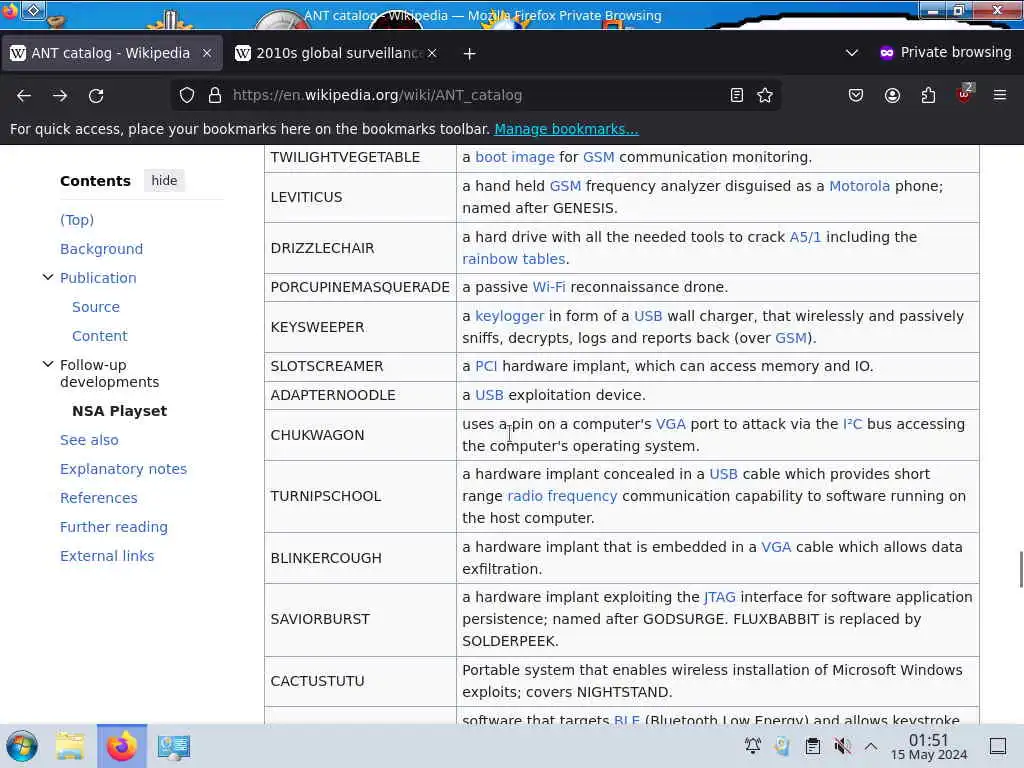
Task: Open the keylogger link
Action: click(509, 316)
